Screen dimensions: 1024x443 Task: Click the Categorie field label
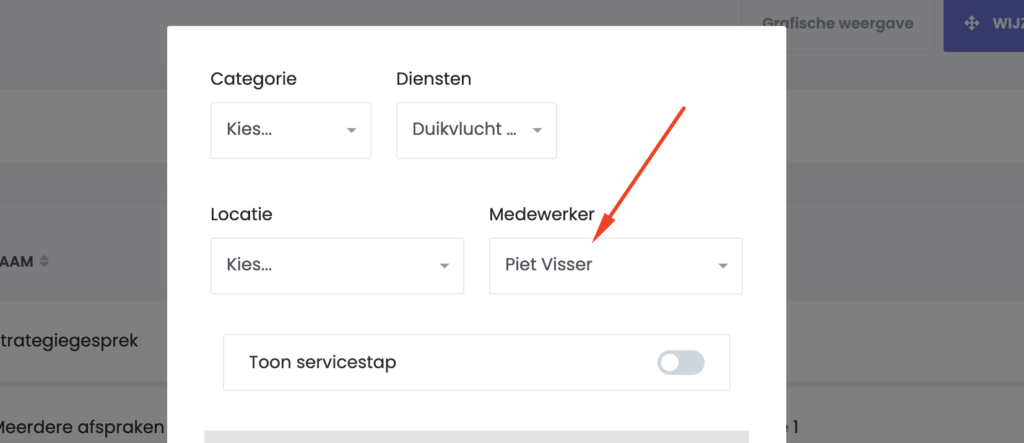click(253, 79)
